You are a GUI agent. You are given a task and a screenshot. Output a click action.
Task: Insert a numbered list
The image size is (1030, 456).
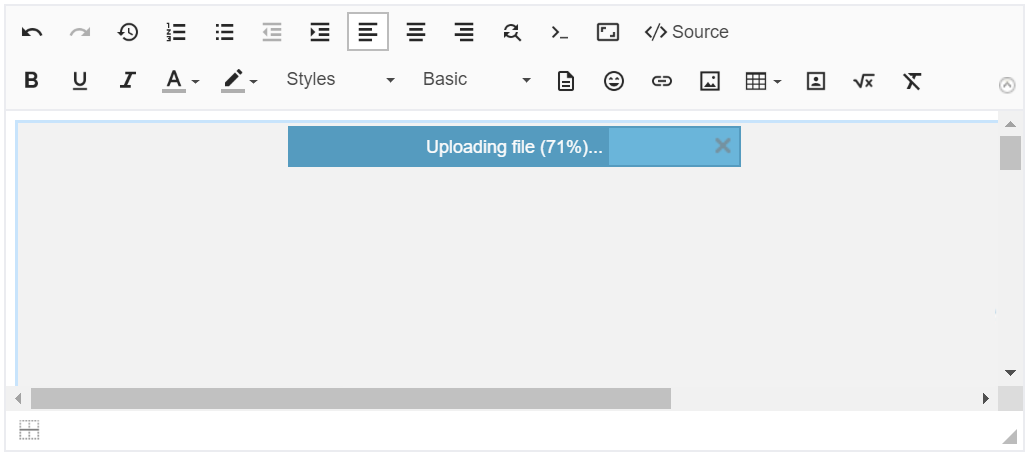coord(176,32)
